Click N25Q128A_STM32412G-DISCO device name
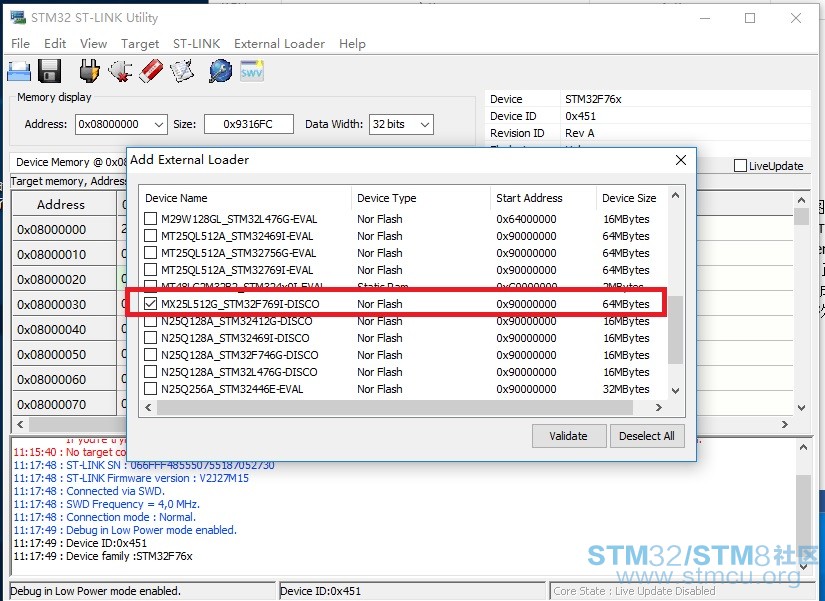The image size is (825, 601). click(237, 321)
